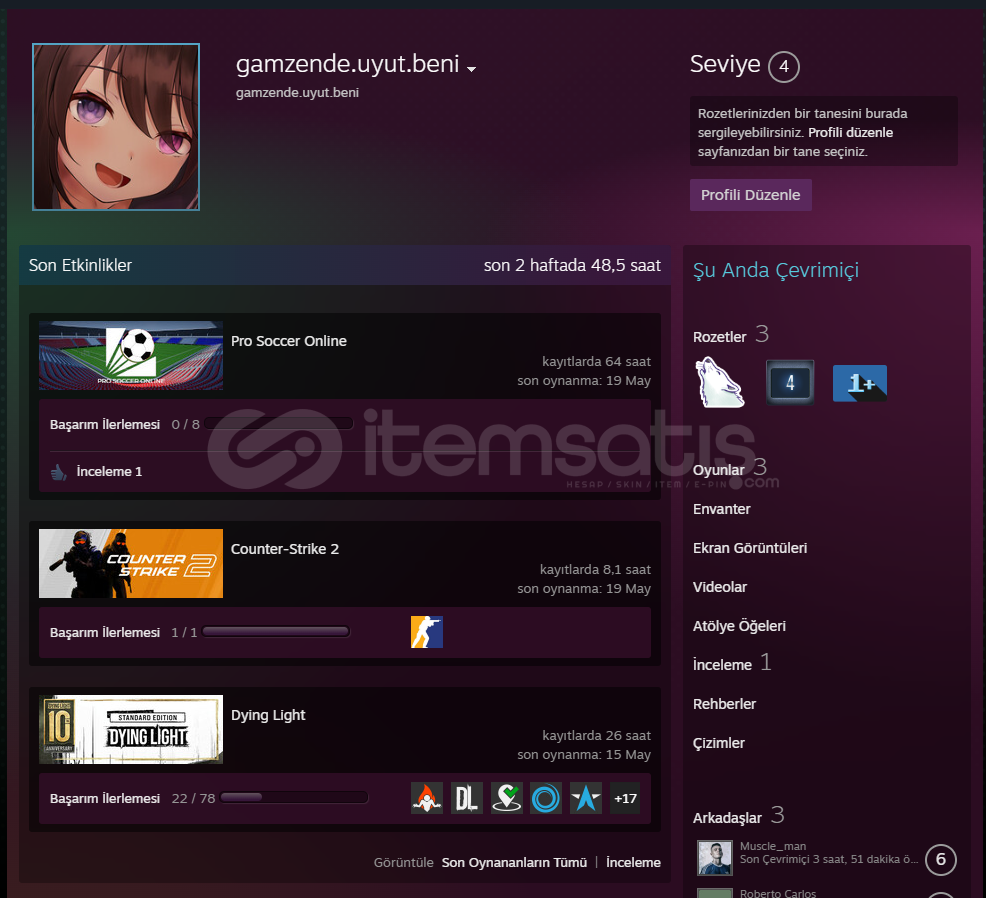Click the Counter-Strike 2 achievement progress bar

click(275, 631)
